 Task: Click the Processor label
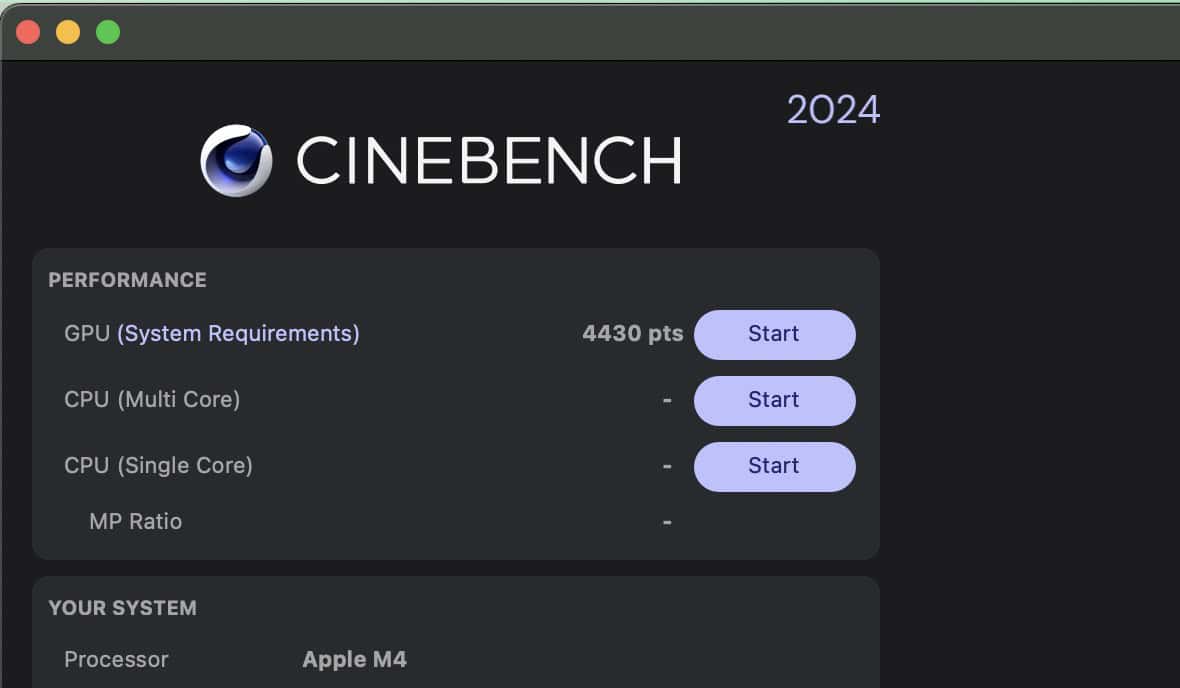116,660
